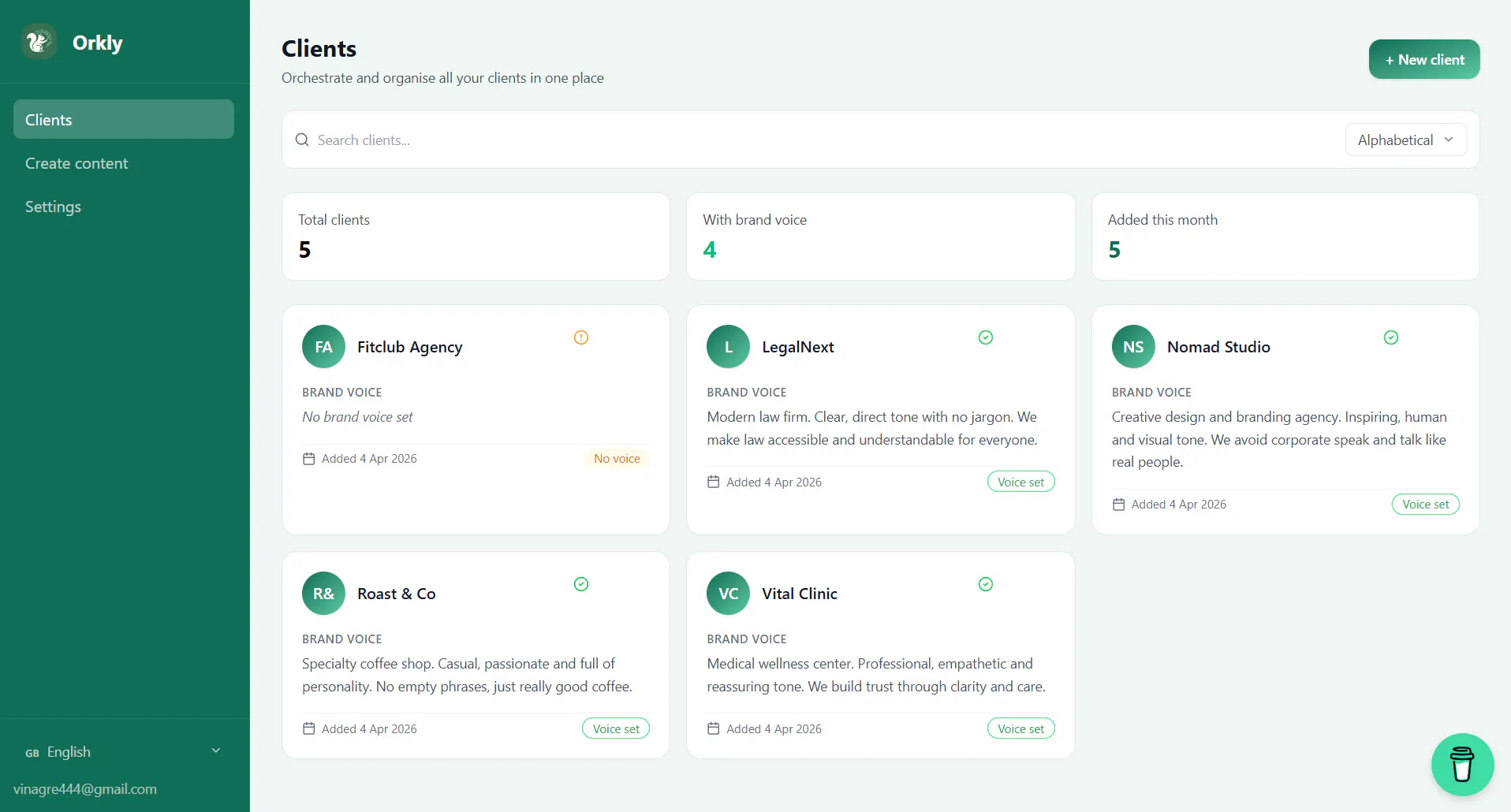1511x812 pixels.
Task: Click the No voice badge on Fitclub Agency
Action: 617,459
